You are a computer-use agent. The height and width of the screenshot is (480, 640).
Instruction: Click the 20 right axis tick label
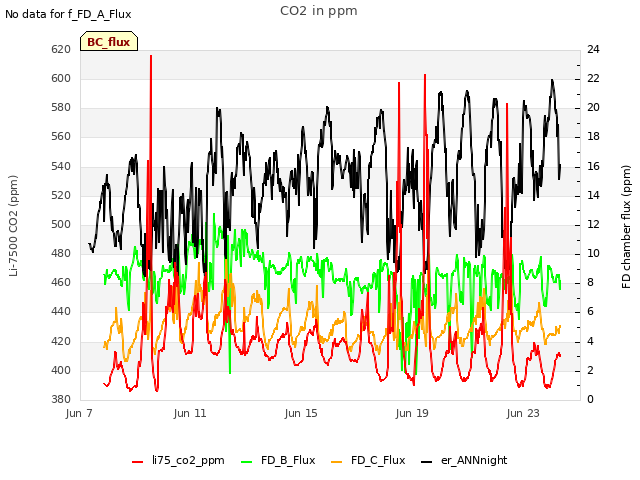[x=593, y=107]
